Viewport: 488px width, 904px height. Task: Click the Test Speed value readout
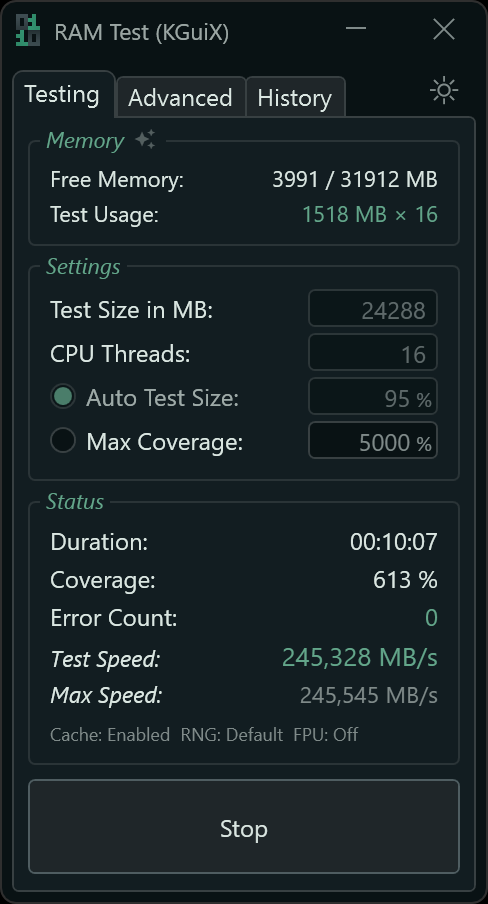[x=360, y=657]
